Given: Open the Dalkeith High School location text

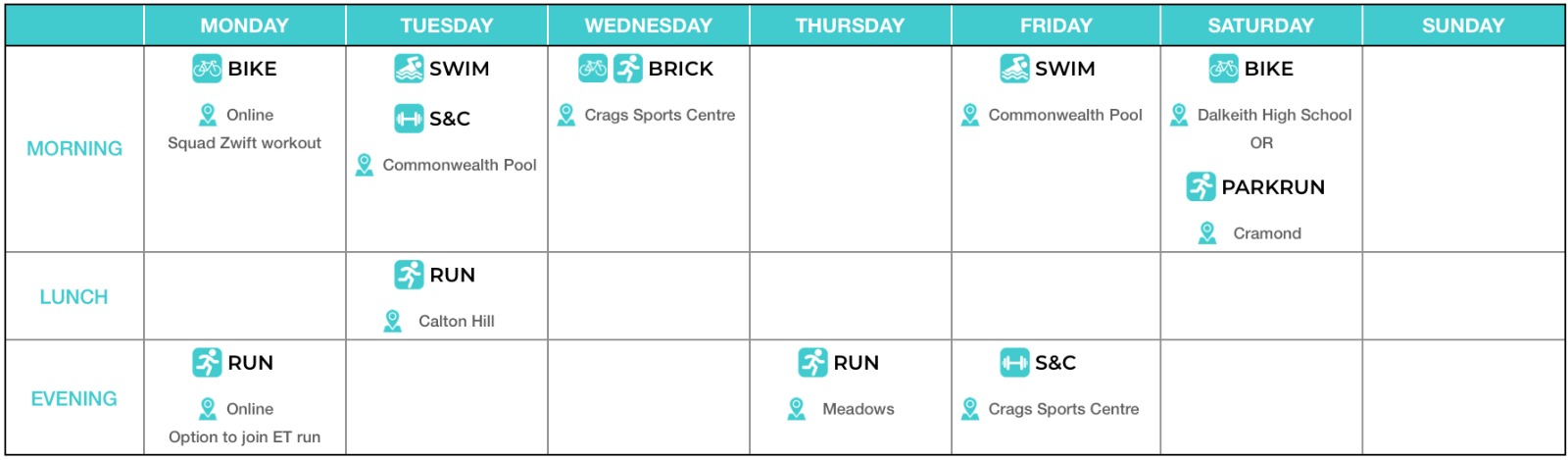Looking at the screenshot, I should 1274,115.
